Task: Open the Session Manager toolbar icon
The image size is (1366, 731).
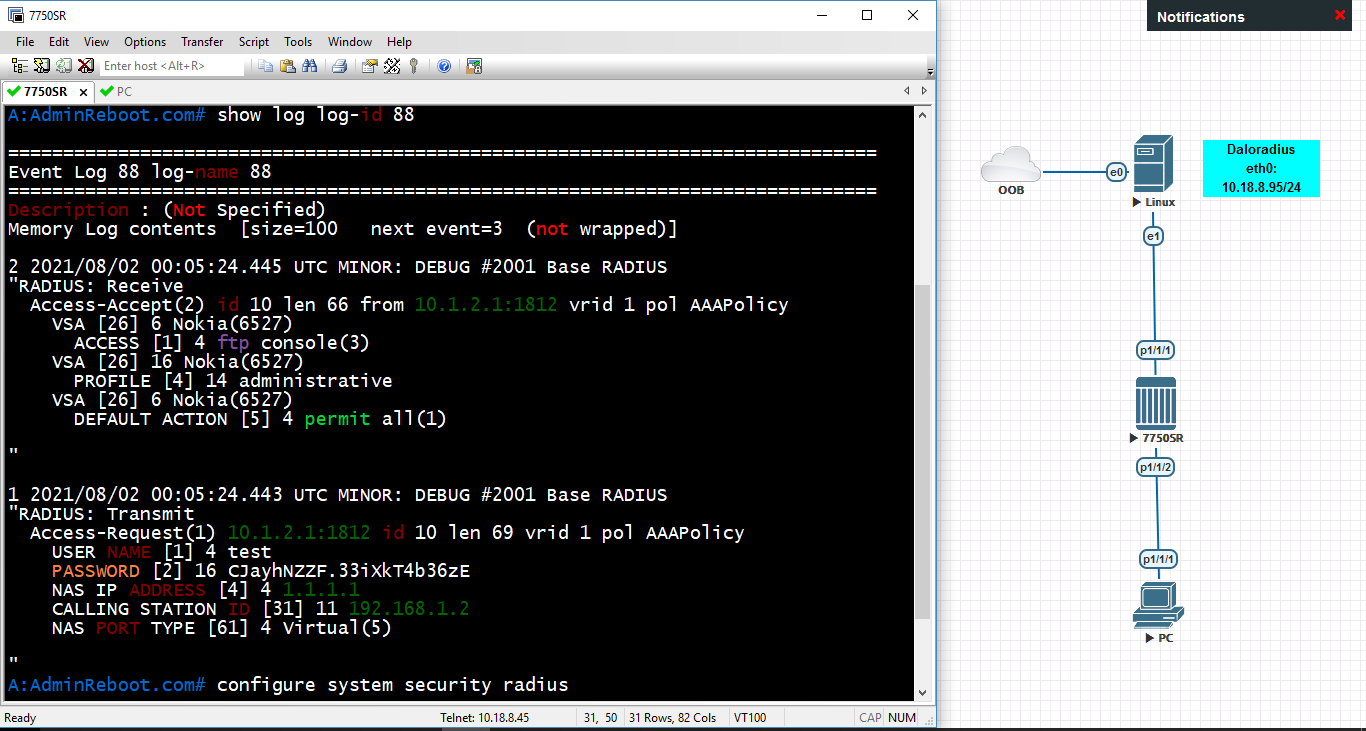Action: [20, 66]
